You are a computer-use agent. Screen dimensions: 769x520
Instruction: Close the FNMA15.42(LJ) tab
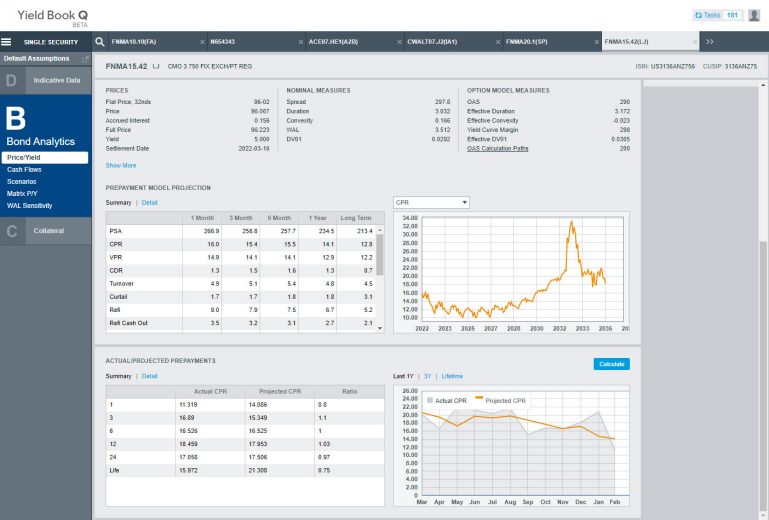click(x=695, y=42)
